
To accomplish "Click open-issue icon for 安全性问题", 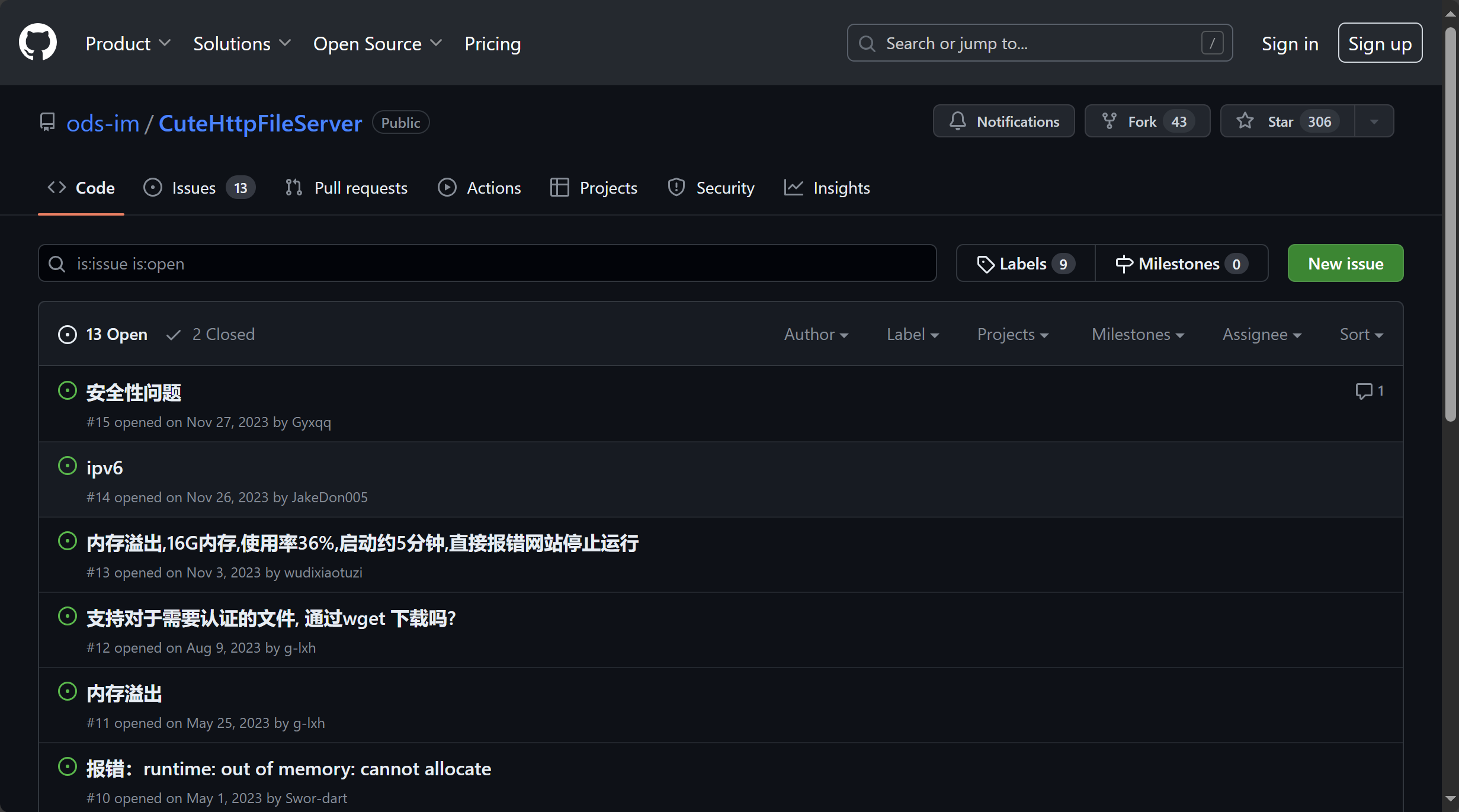I will tap(68, 390).
